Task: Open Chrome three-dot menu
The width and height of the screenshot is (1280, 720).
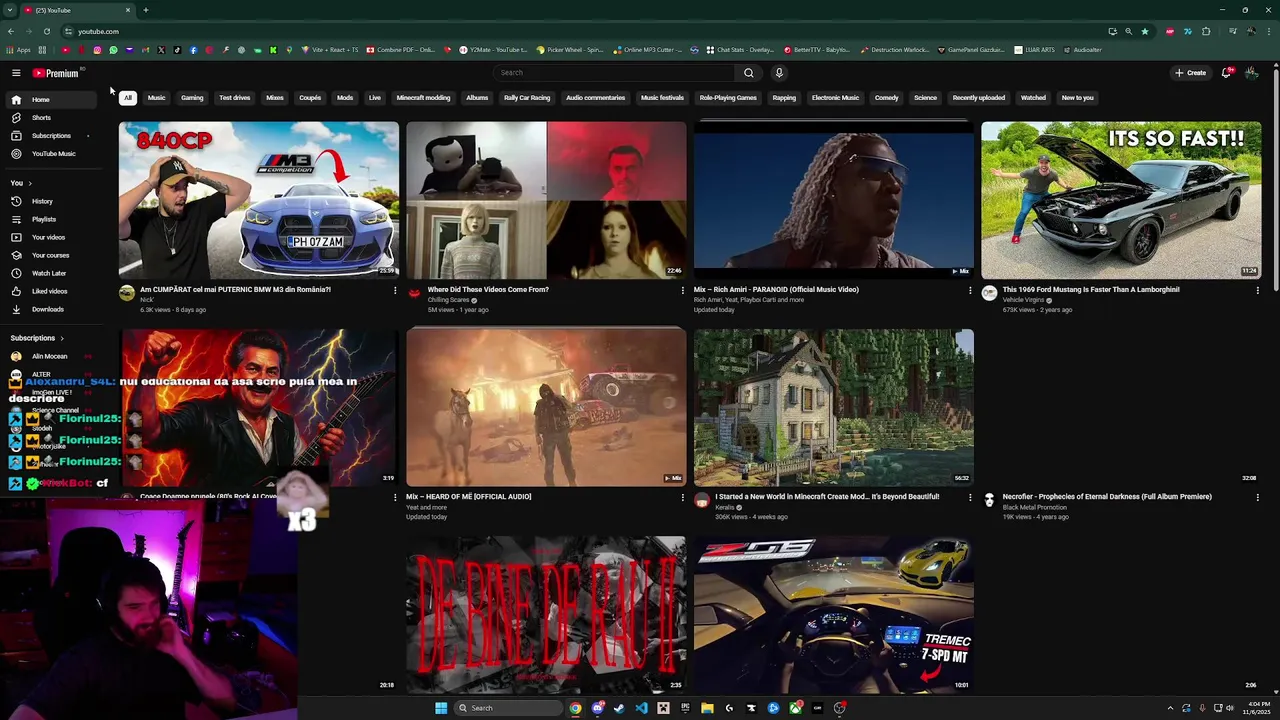Action: [1268, 31]
